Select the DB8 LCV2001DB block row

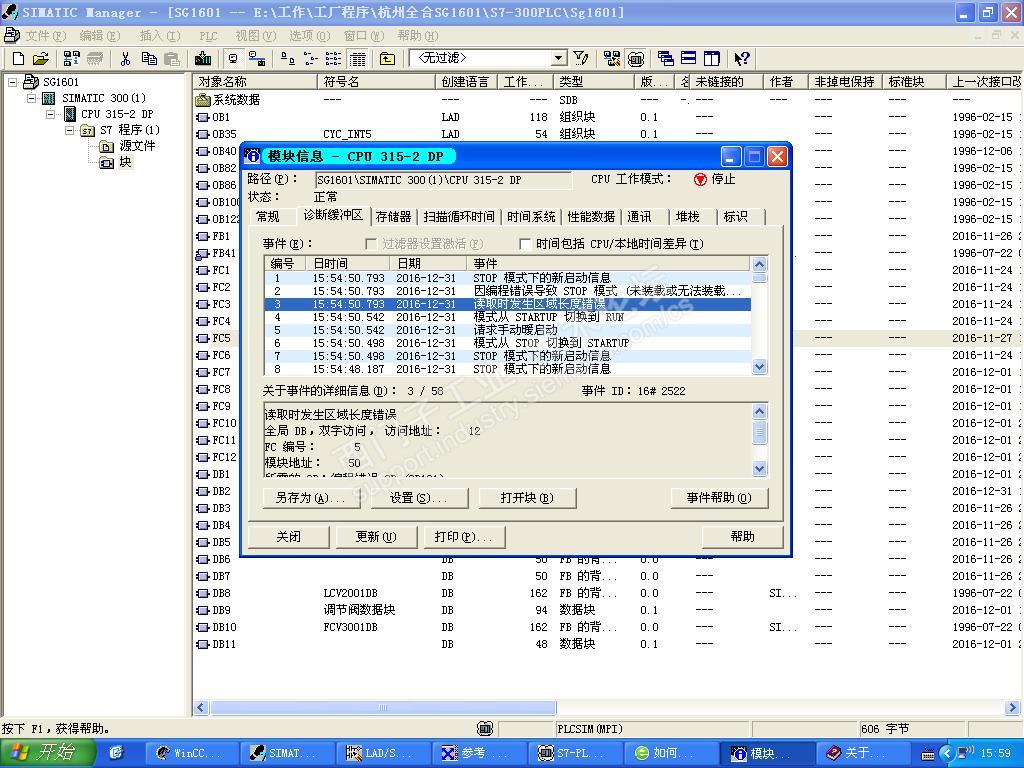click(607, 594)
